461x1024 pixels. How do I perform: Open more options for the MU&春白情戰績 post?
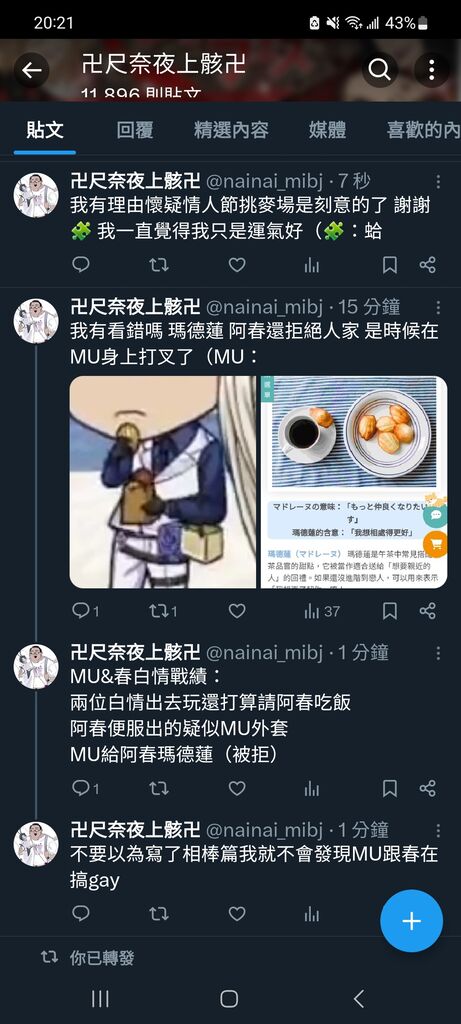438,652
